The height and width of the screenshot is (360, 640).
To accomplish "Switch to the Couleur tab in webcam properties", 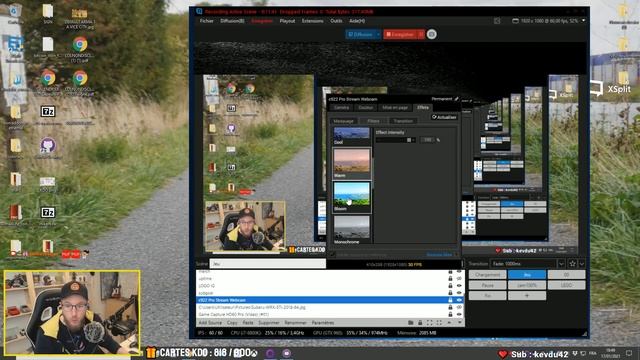I will tap(366, 108).
